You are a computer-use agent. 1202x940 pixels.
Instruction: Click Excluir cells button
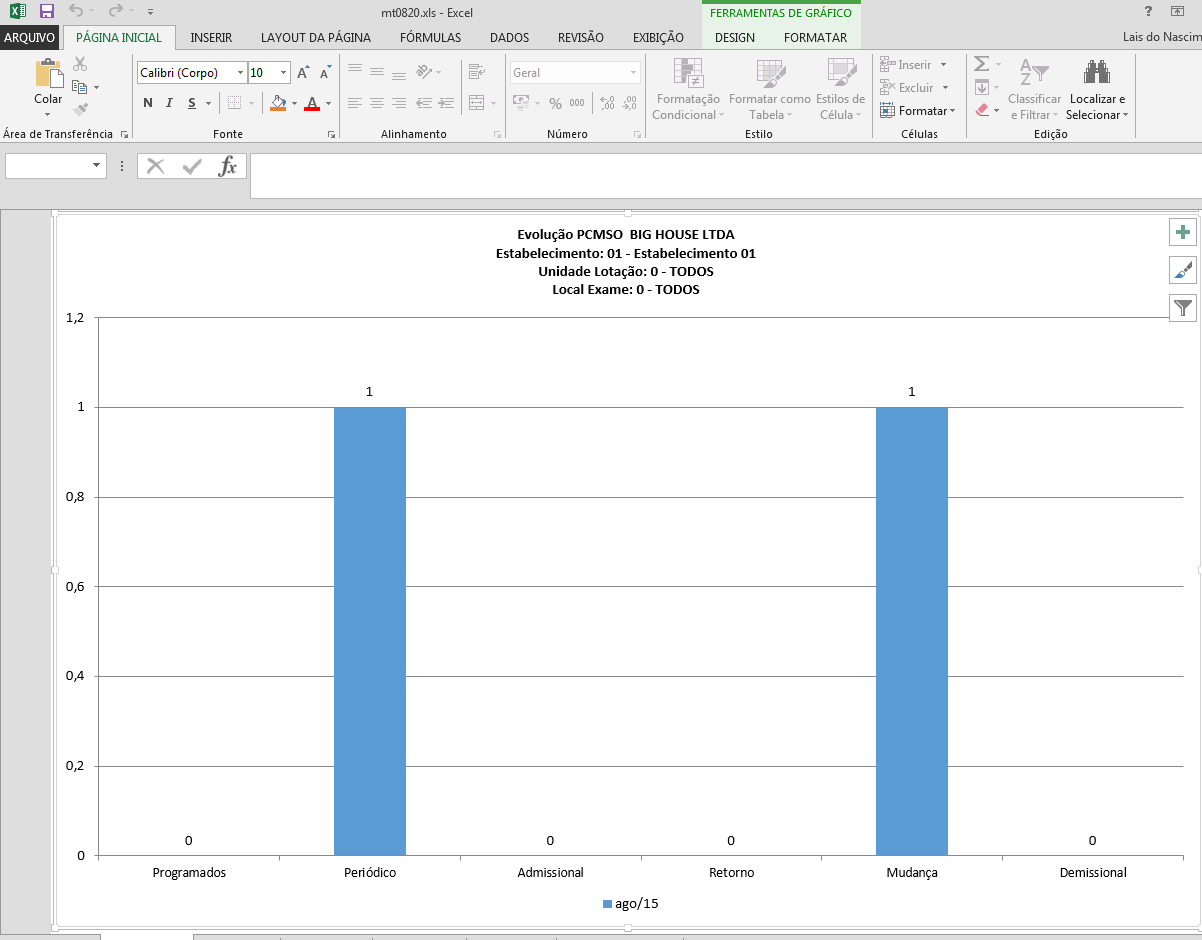pos(913,88)
